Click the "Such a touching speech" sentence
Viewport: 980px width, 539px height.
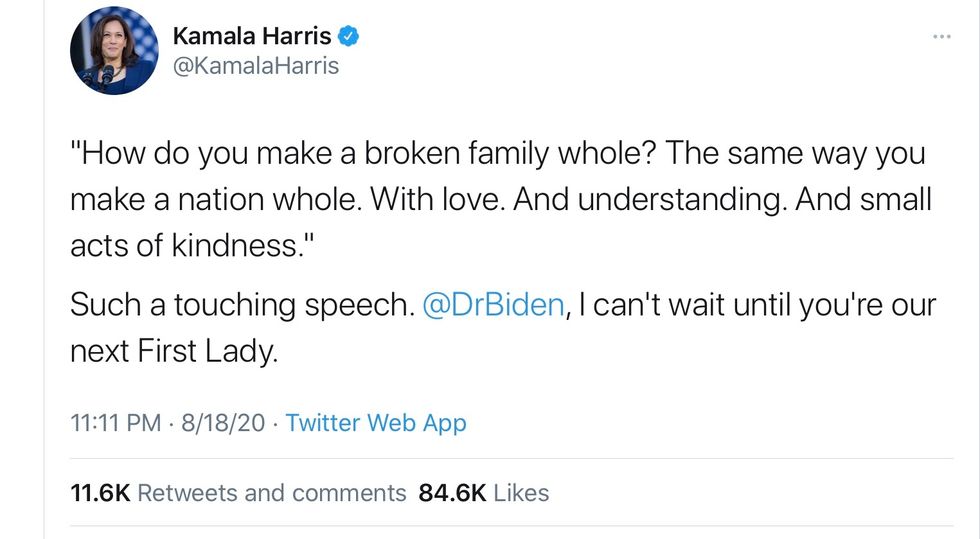[x=240, y=305]
